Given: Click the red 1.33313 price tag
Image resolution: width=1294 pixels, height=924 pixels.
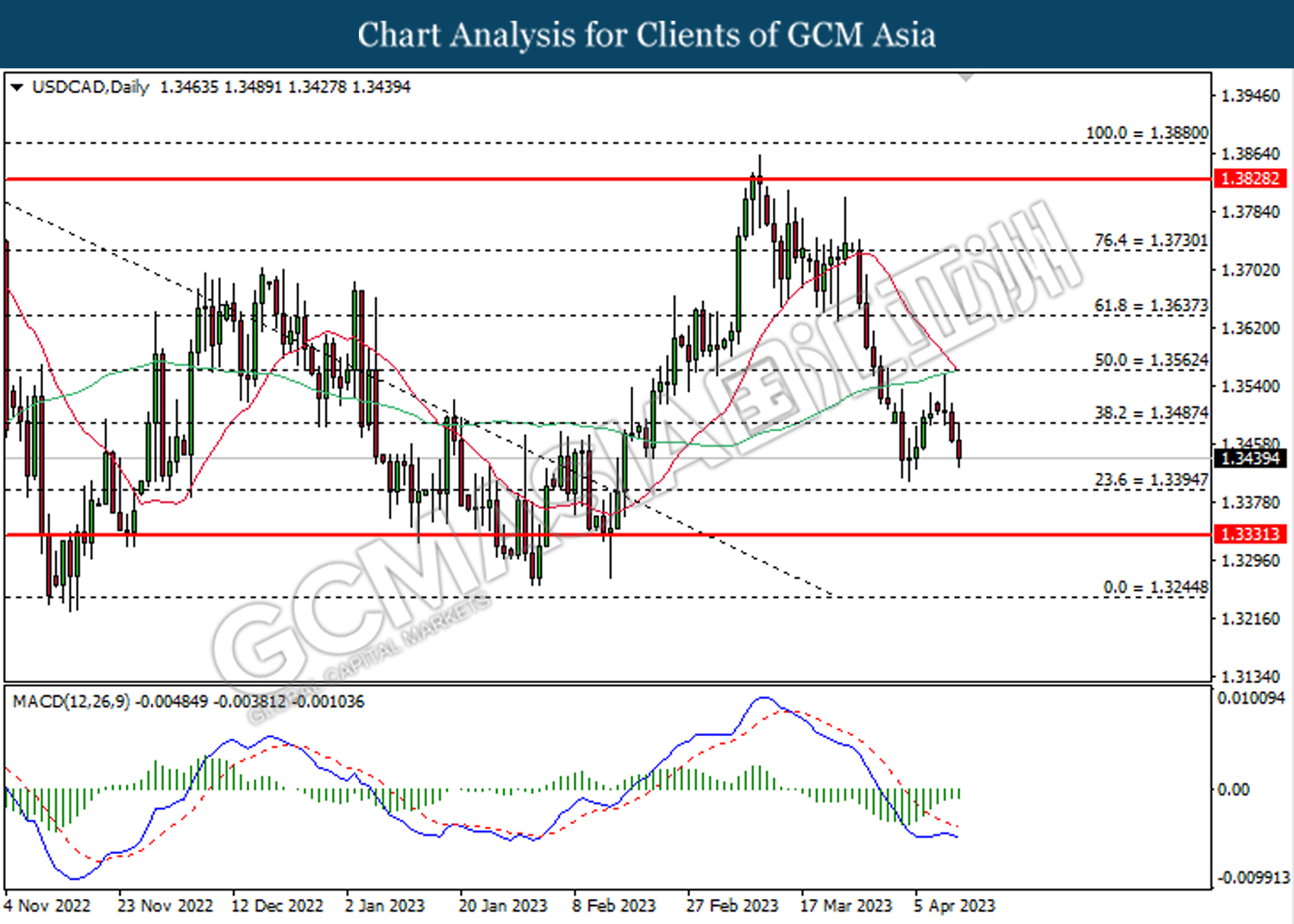Looking at the screenshot, I should tap(1250, 534).
